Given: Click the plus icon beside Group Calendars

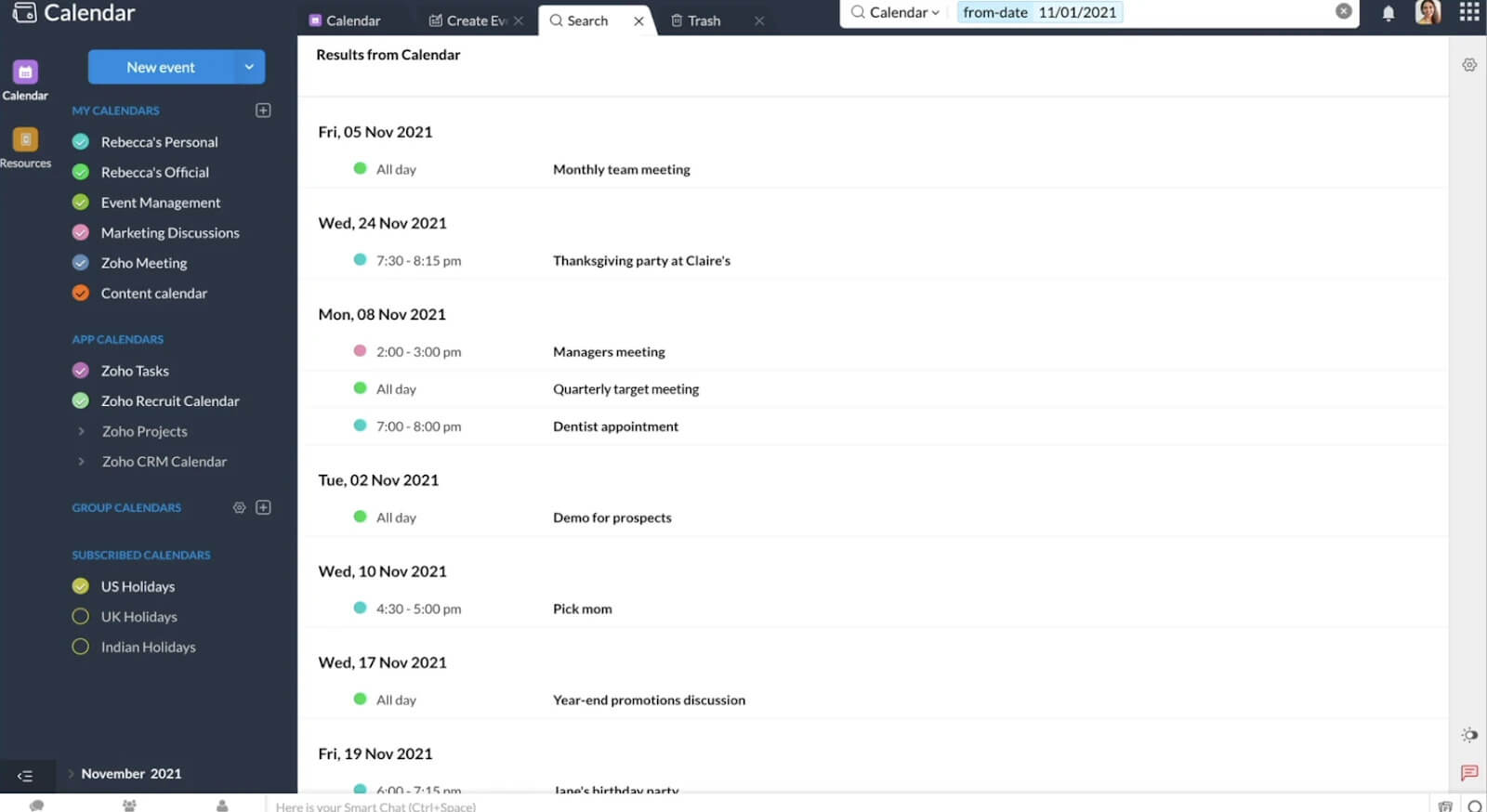Looking at the screenshot, I should (263, 507).
